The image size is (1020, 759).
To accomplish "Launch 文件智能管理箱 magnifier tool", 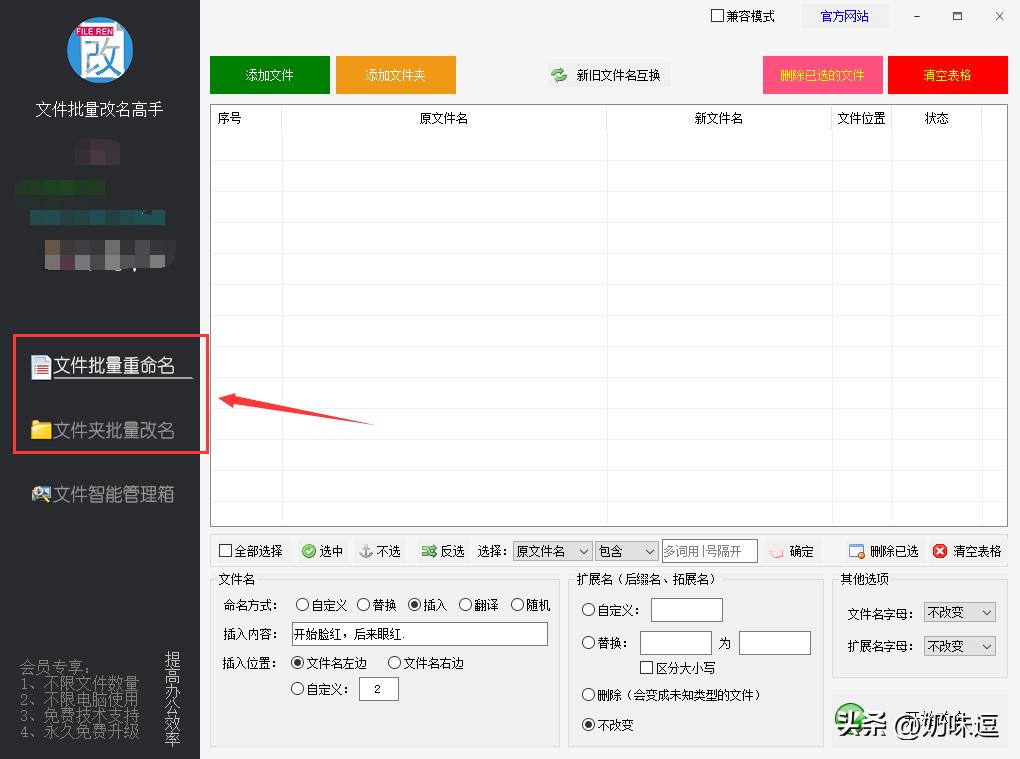I will coord(41,493).
